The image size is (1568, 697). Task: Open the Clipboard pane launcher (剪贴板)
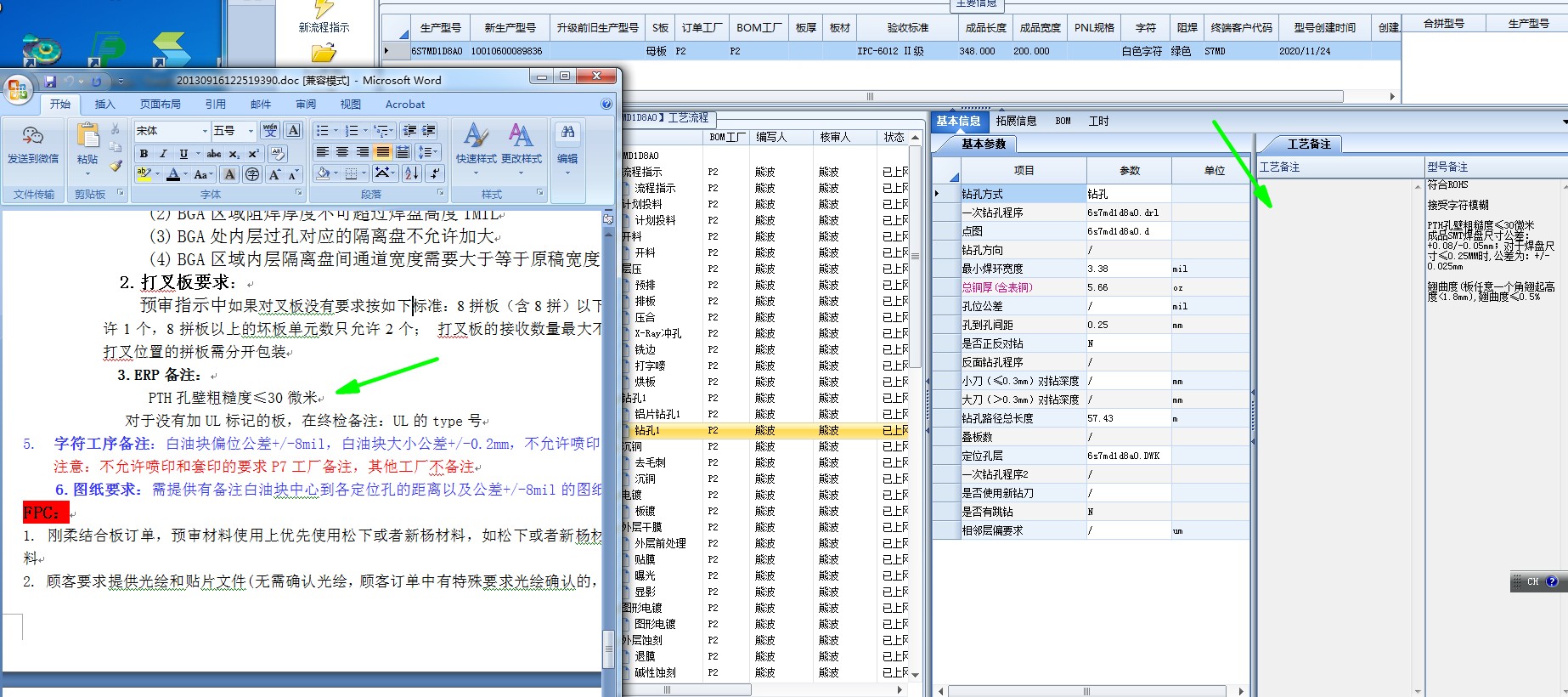point(120,194)
